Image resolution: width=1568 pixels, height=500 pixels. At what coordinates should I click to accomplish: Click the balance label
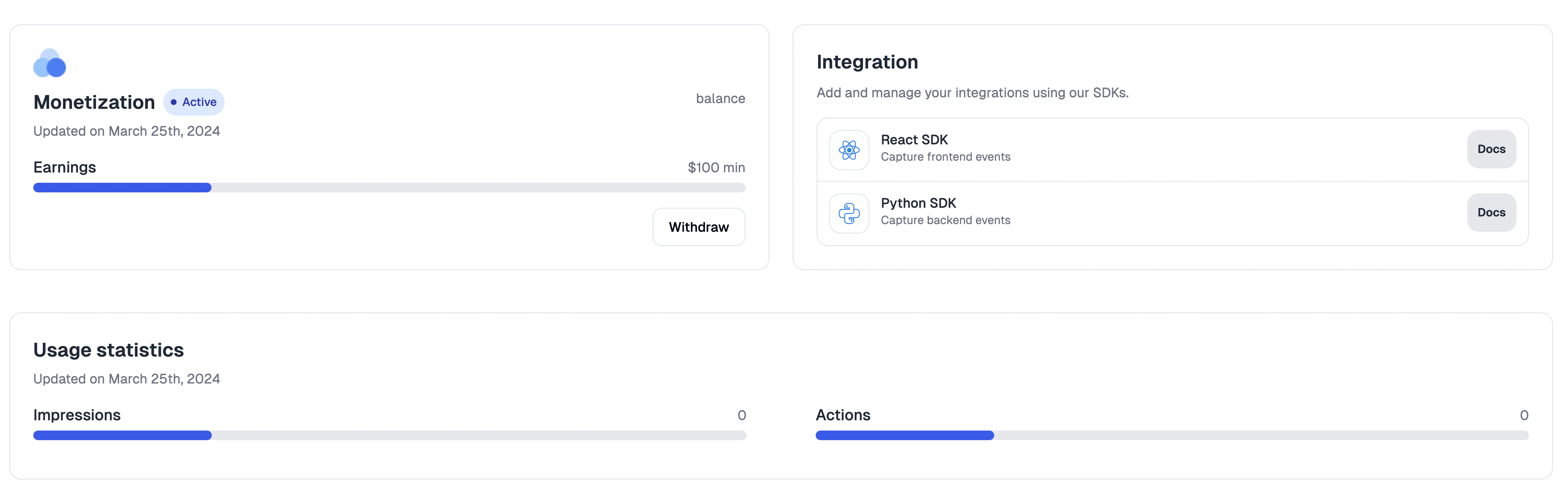click(720, 99)
